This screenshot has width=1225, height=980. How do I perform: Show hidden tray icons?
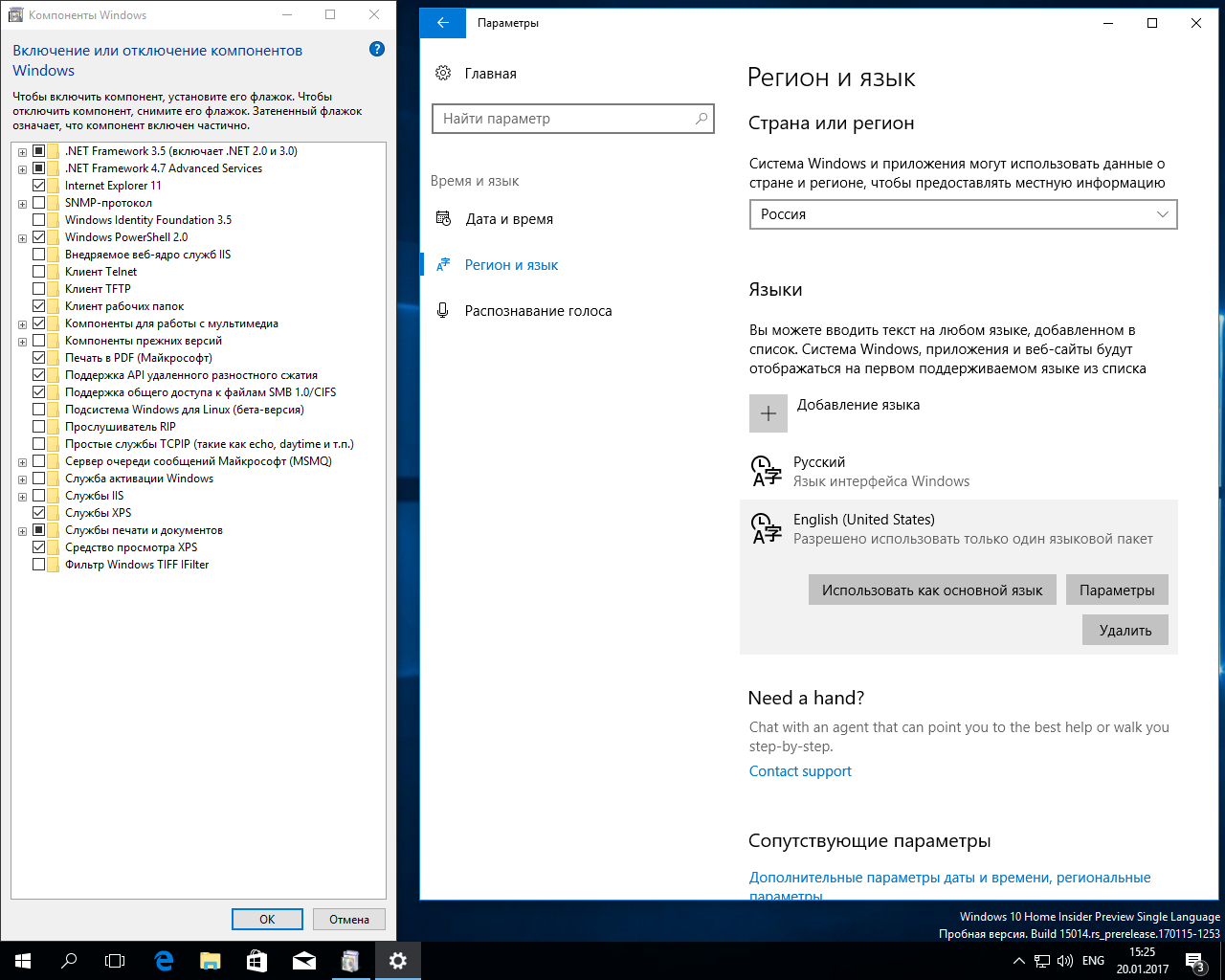coord(1019,961)
